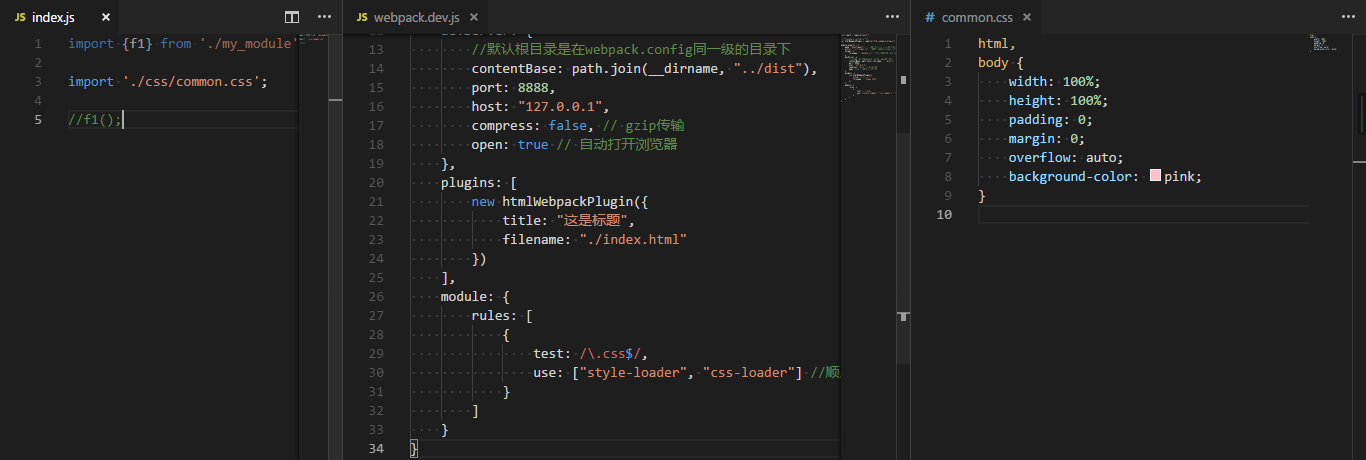Switch to the index.js tab
Image resolution: width=1366 pixels, height=460 pixels.
click(x=60, y=17)
